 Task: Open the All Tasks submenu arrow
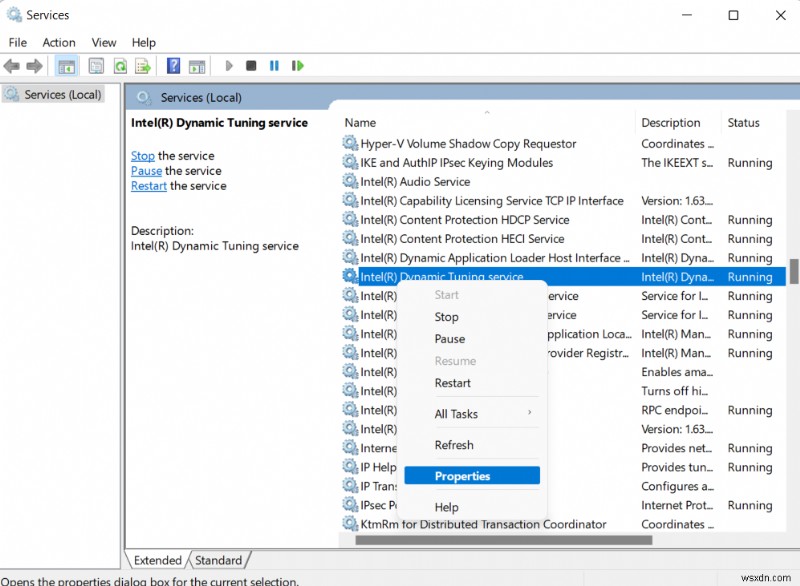click(530, 413)
